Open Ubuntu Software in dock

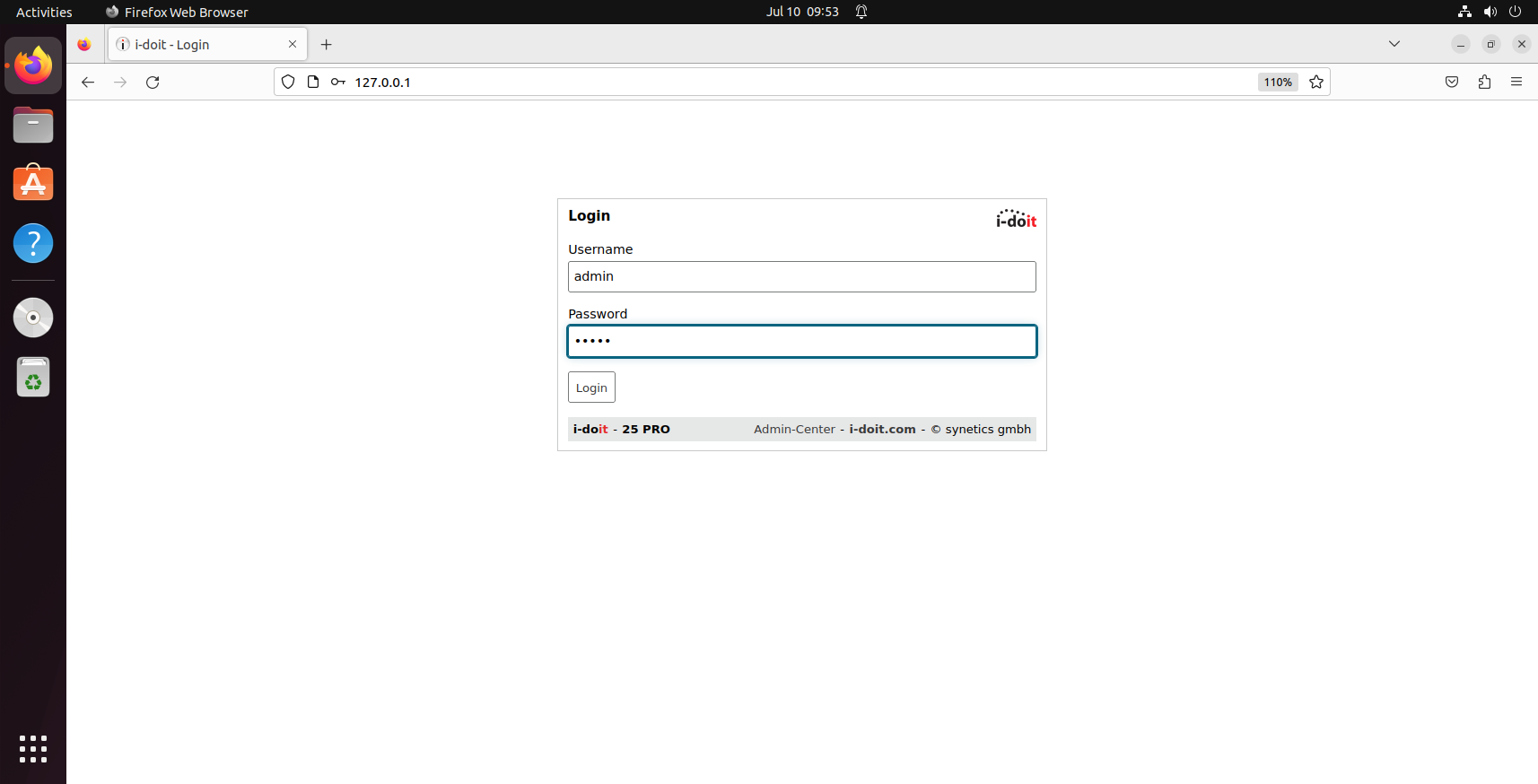tap(33, 184)
